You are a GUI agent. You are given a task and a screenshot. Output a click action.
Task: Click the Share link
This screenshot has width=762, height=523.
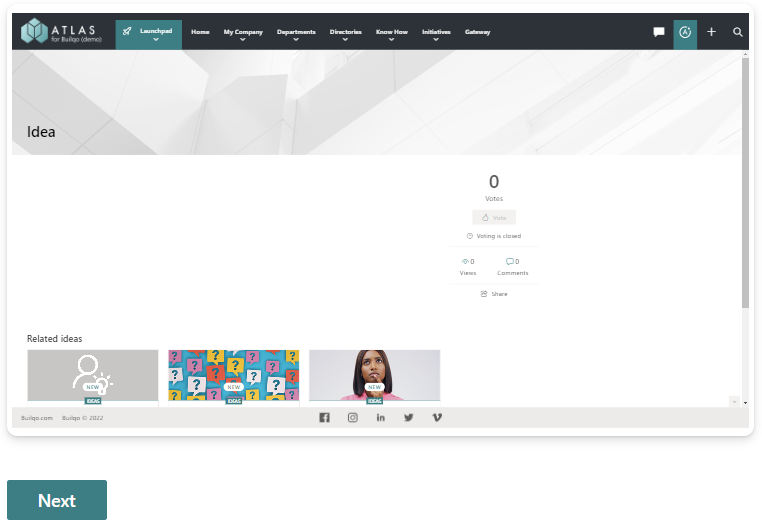click(494, 294)
